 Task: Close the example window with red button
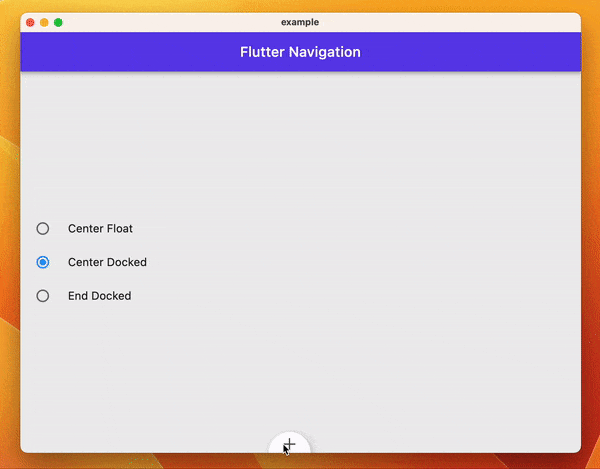[30, 23]
